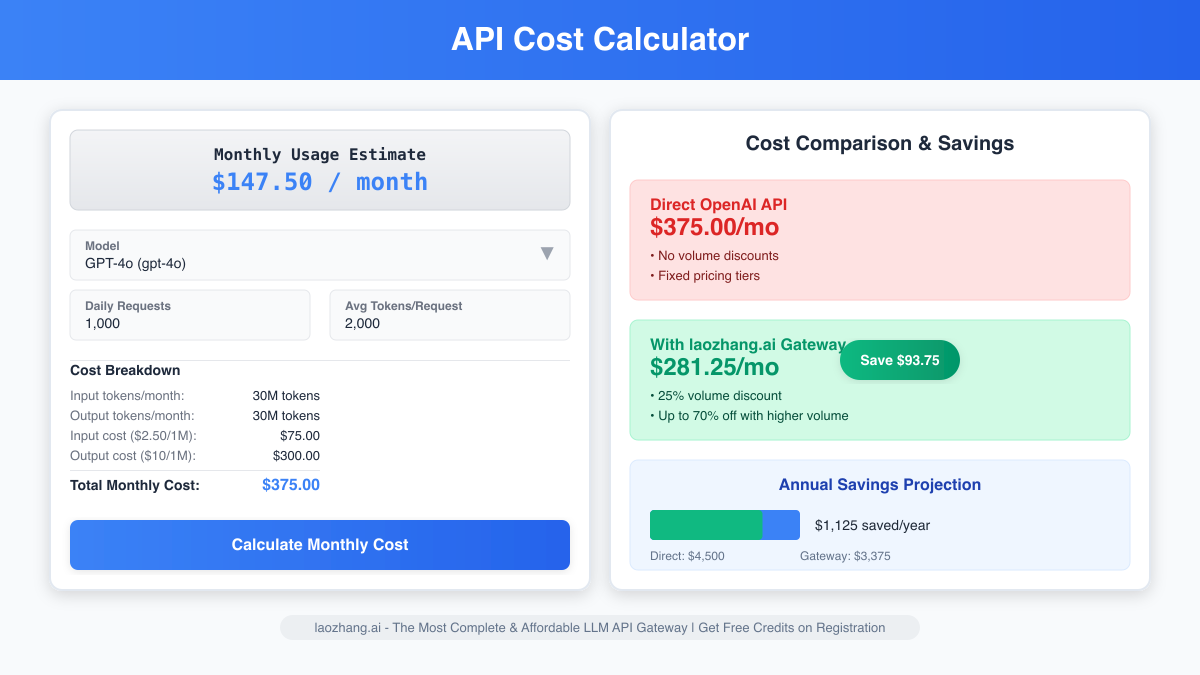Click the Model dropdown arrow

pos(547,254)
